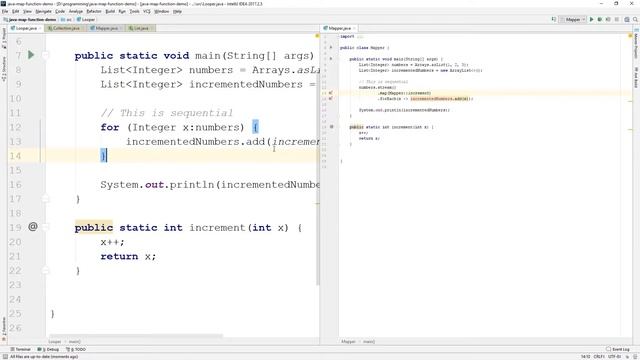Open the Debug tool window

48,349
